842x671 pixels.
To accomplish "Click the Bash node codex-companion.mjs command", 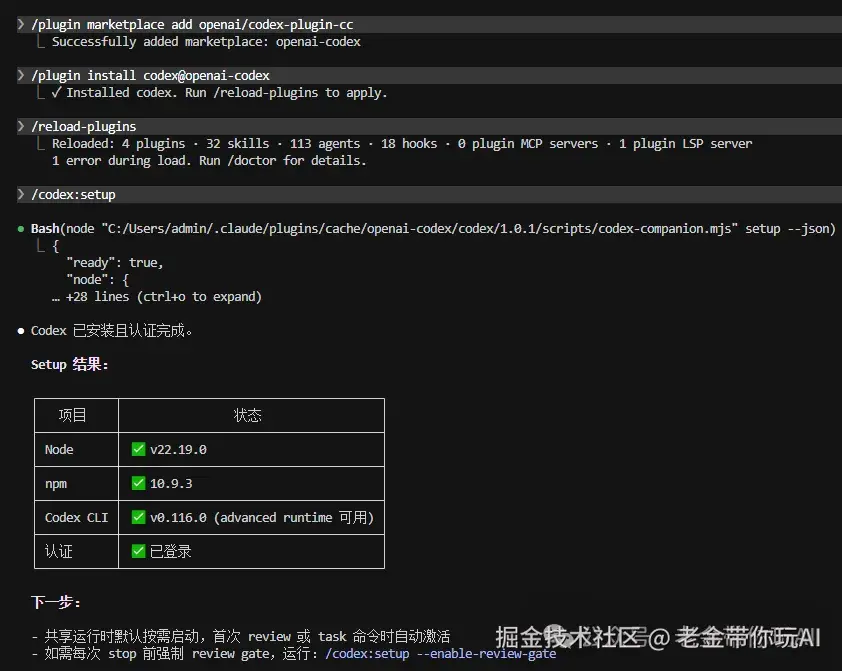I will (433, 229).
